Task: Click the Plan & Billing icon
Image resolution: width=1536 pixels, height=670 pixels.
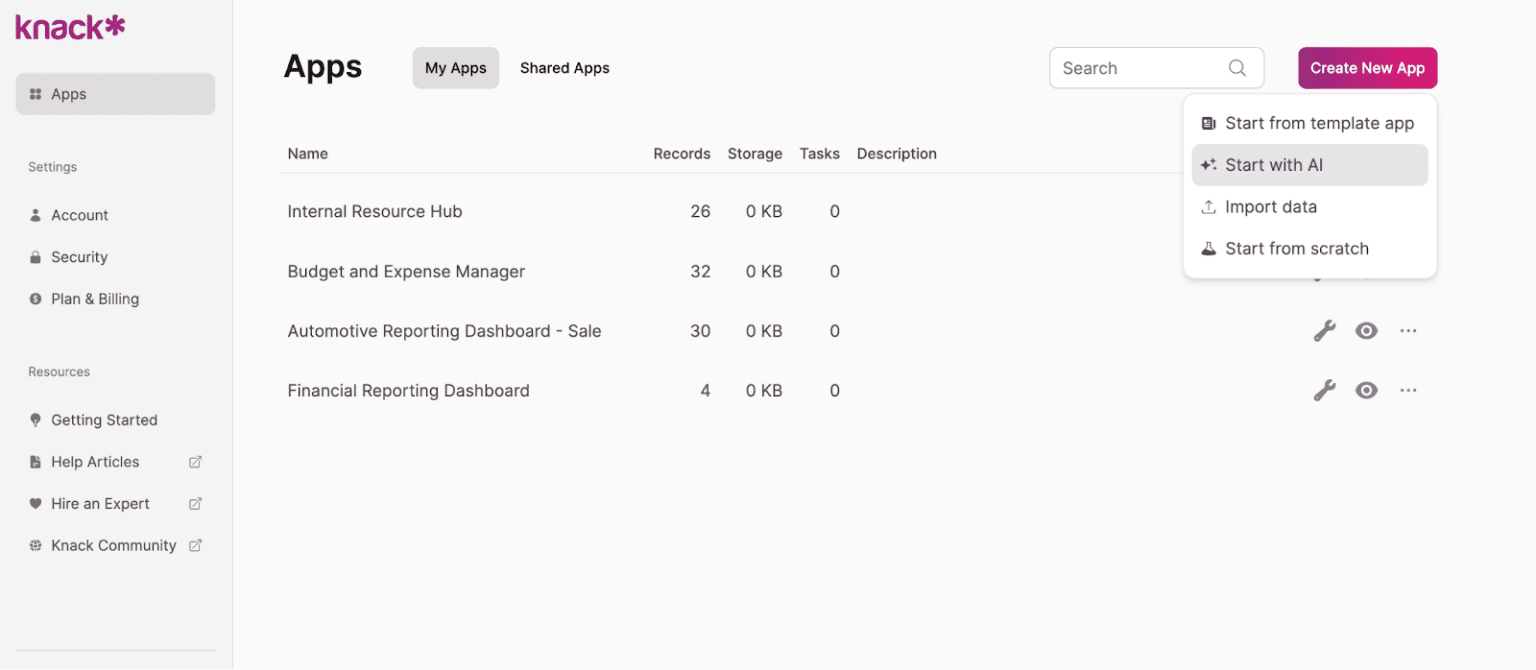Action: 34,299
